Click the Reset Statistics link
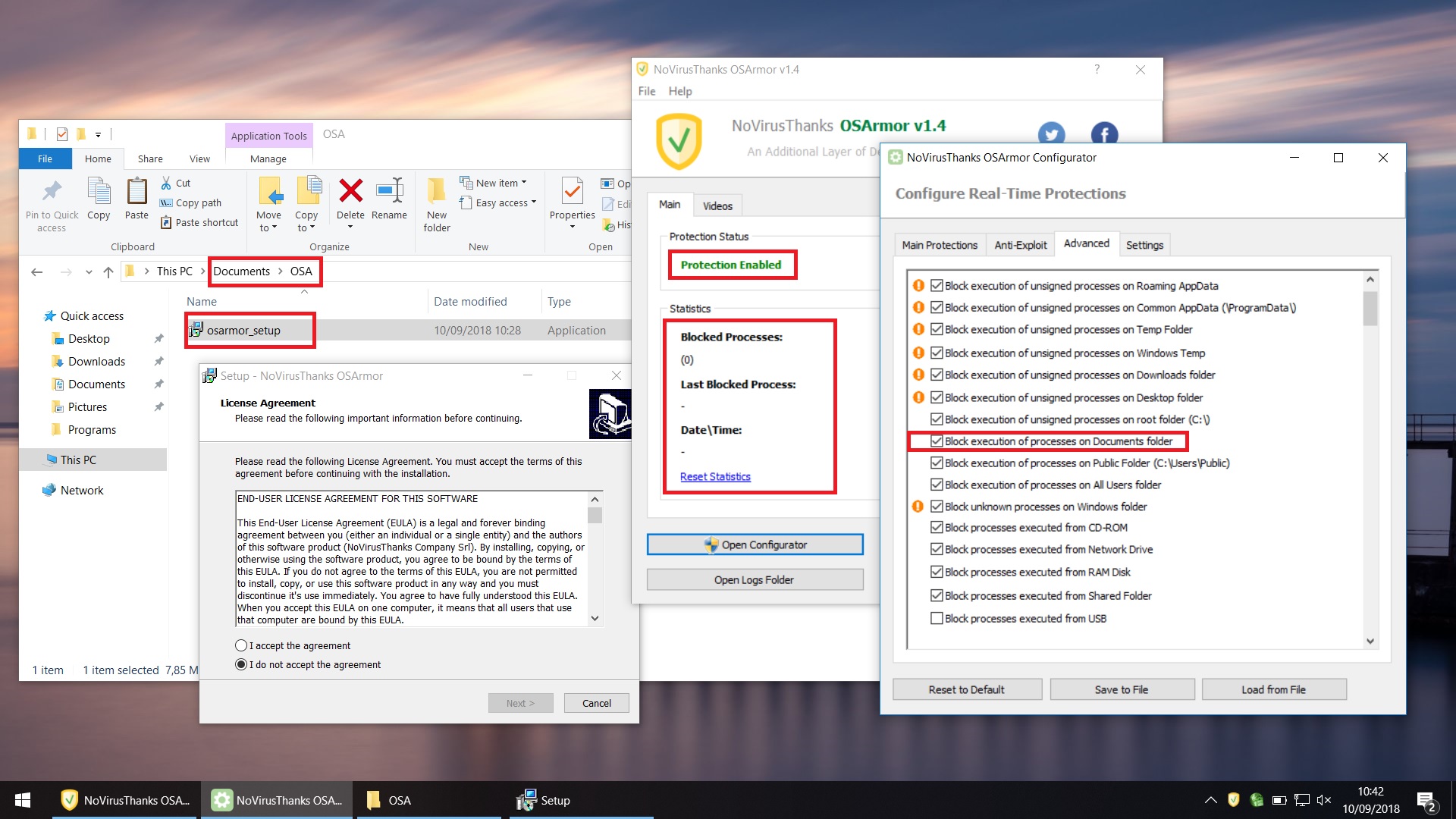Image resolution: width=1456 pixels, height=819 pixels. click(x=715, y=476)
